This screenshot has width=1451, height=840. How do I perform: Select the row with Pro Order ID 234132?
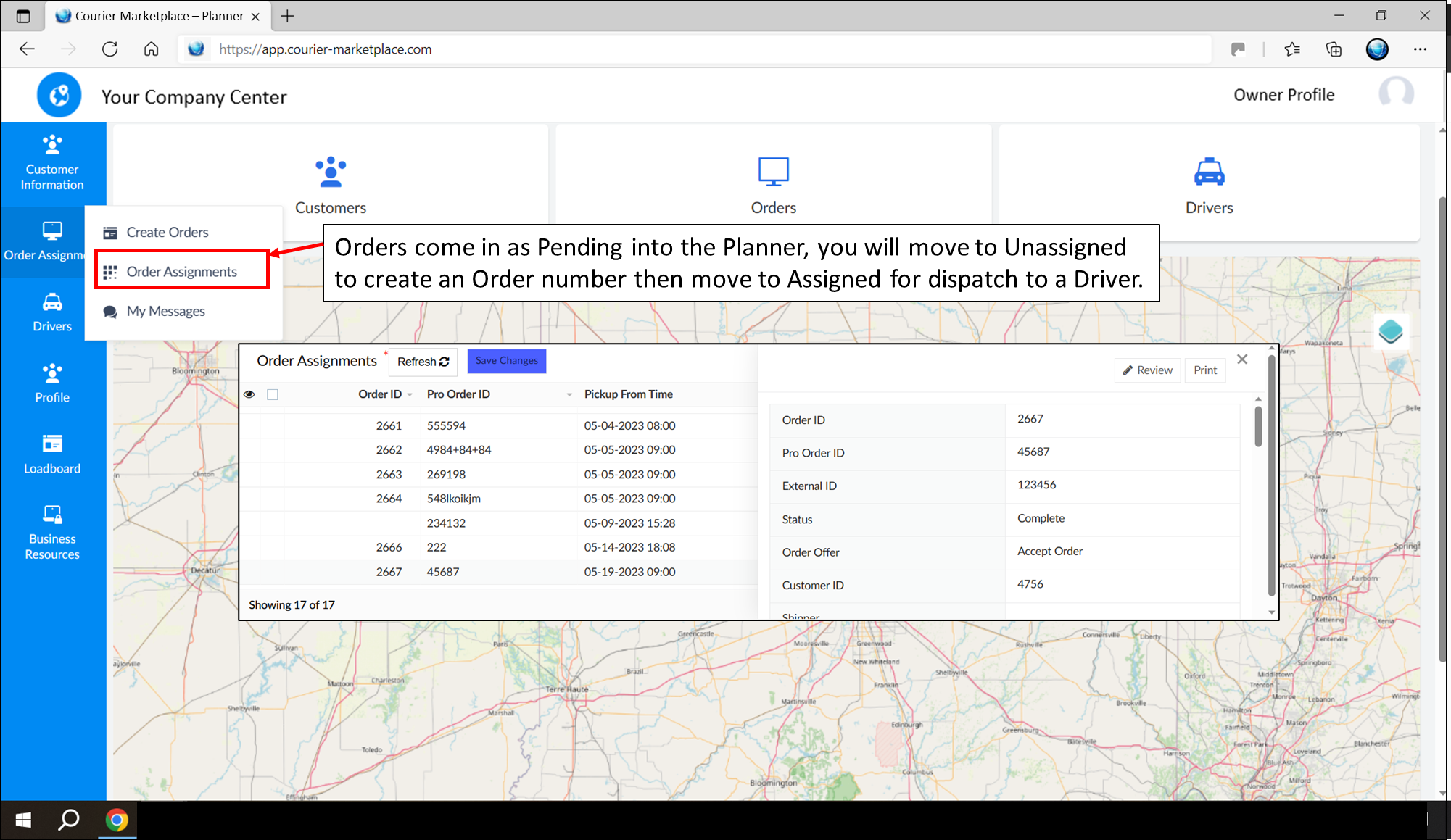(x=499, y=523)
